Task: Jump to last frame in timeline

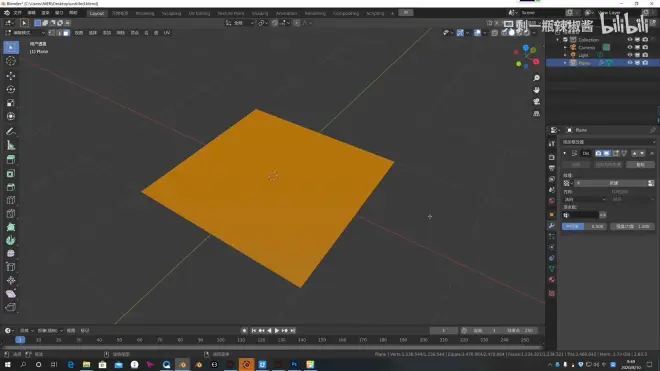Action: pyautogui.click(x=293, y=331)
